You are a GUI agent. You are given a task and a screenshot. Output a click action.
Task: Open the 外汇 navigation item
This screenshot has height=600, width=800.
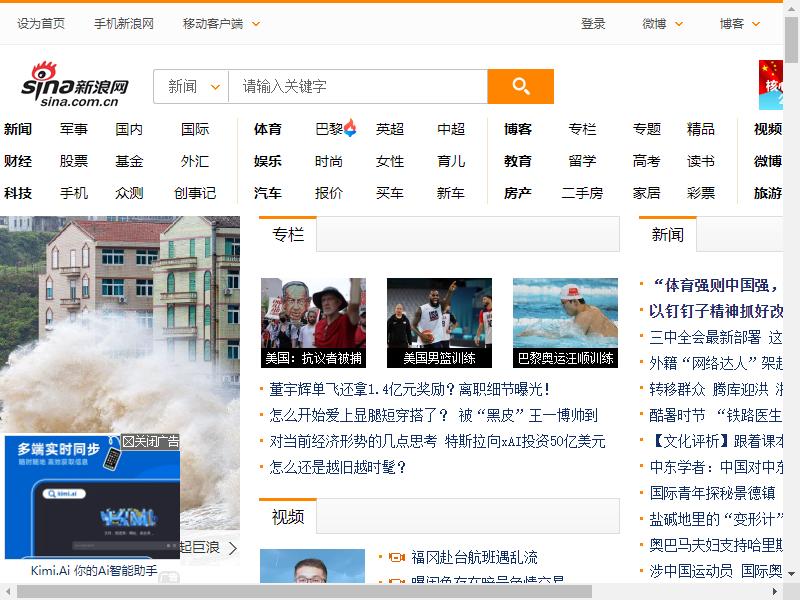(195, 161)
